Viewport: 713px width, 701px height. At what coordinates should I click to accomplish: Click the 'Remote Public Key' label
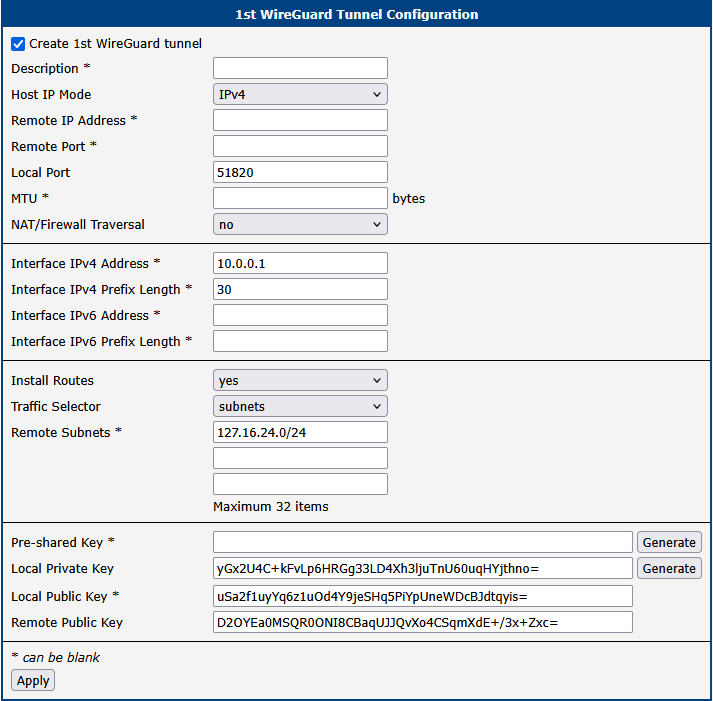click(x=67, y=622)
